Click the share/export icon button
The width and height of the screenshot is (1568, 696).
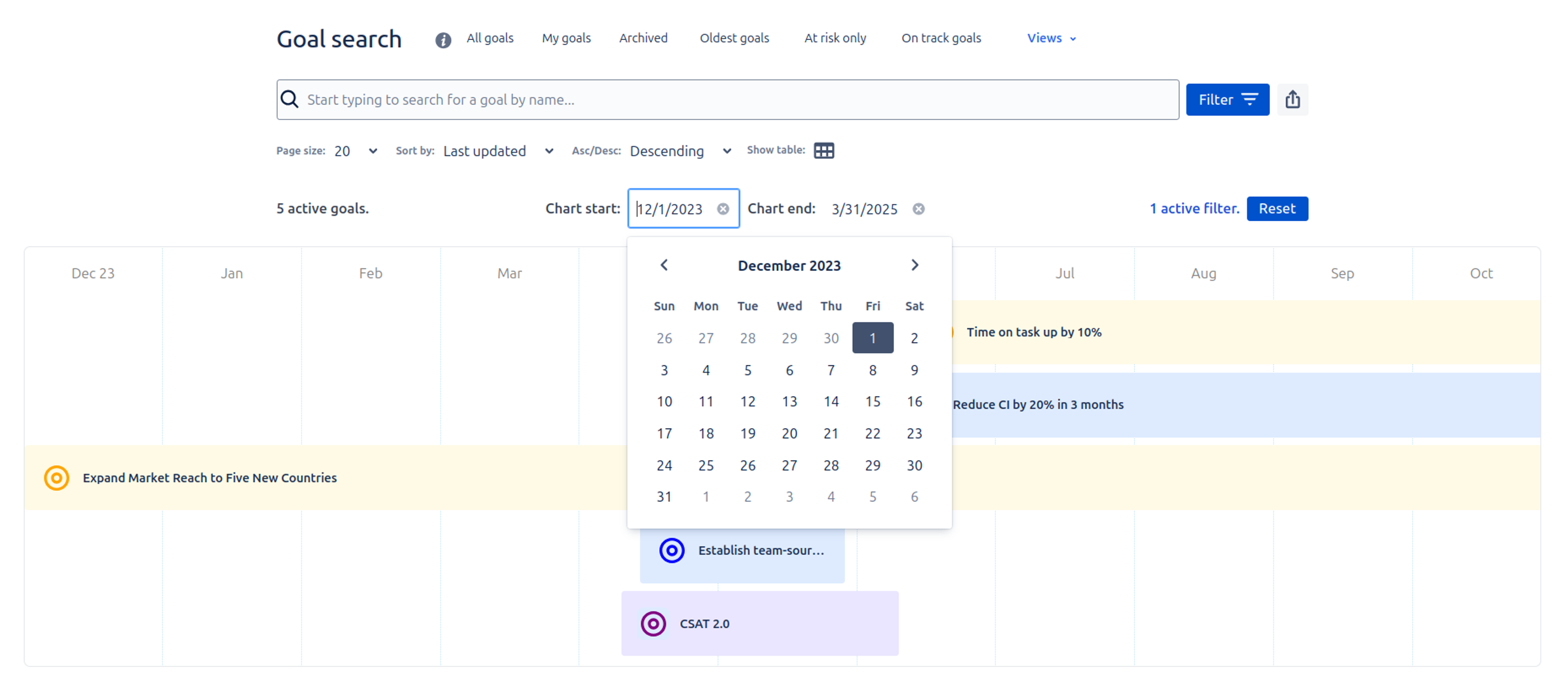(1292, 99)
